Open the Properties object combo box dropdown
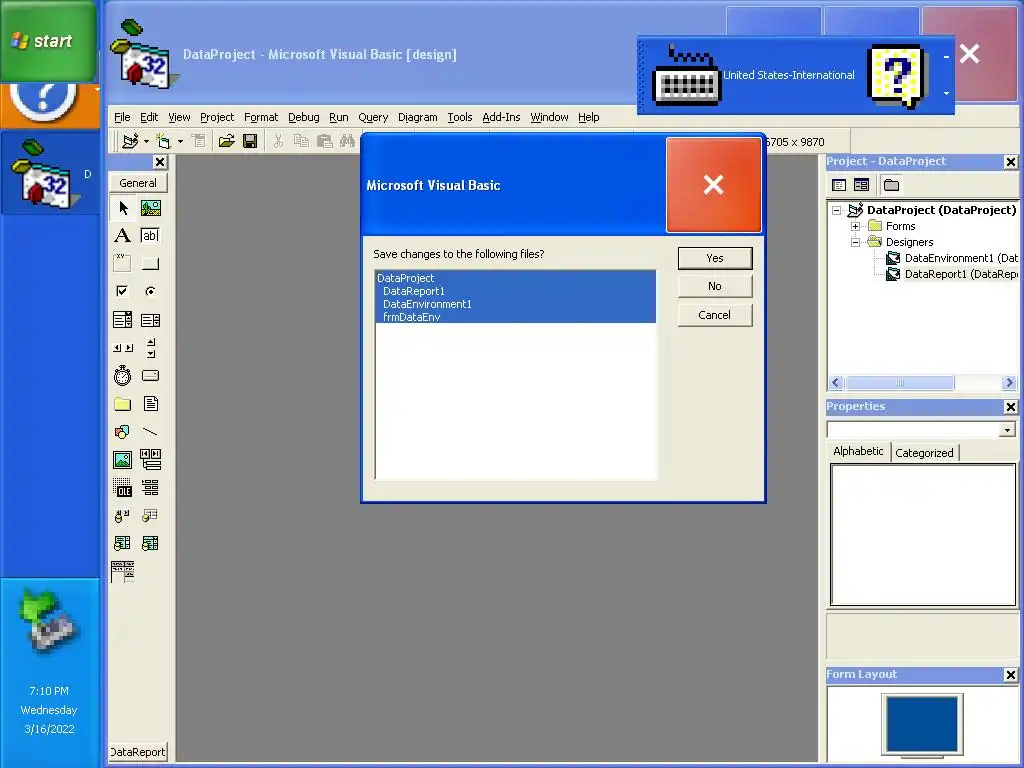This screenshot has width=1024, height=768. [1007, 430]
